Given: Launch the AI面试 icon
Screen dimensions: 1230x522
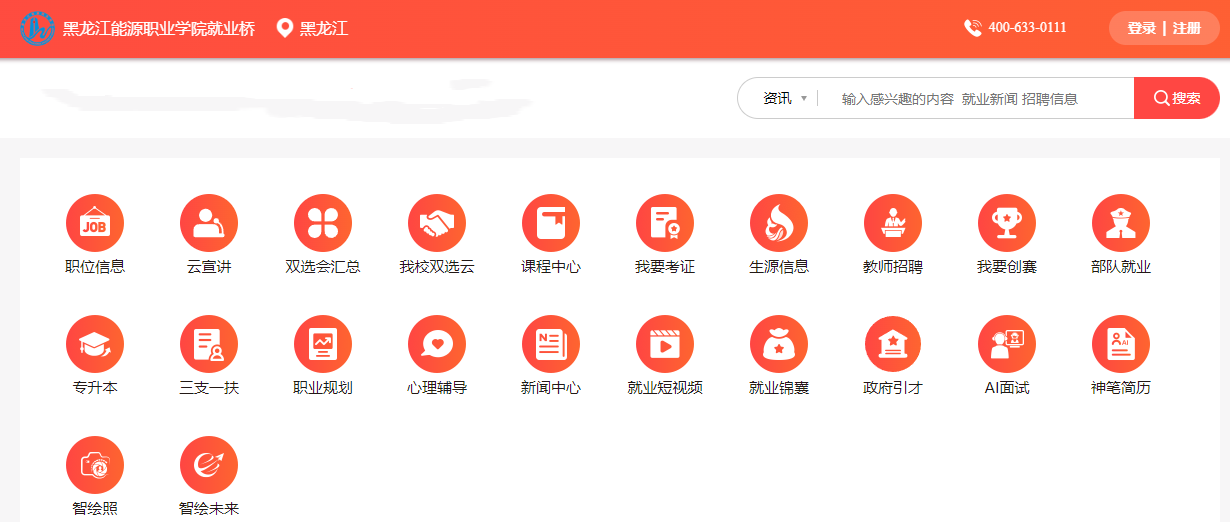Looking at the screenshot, I should 1006,344.
